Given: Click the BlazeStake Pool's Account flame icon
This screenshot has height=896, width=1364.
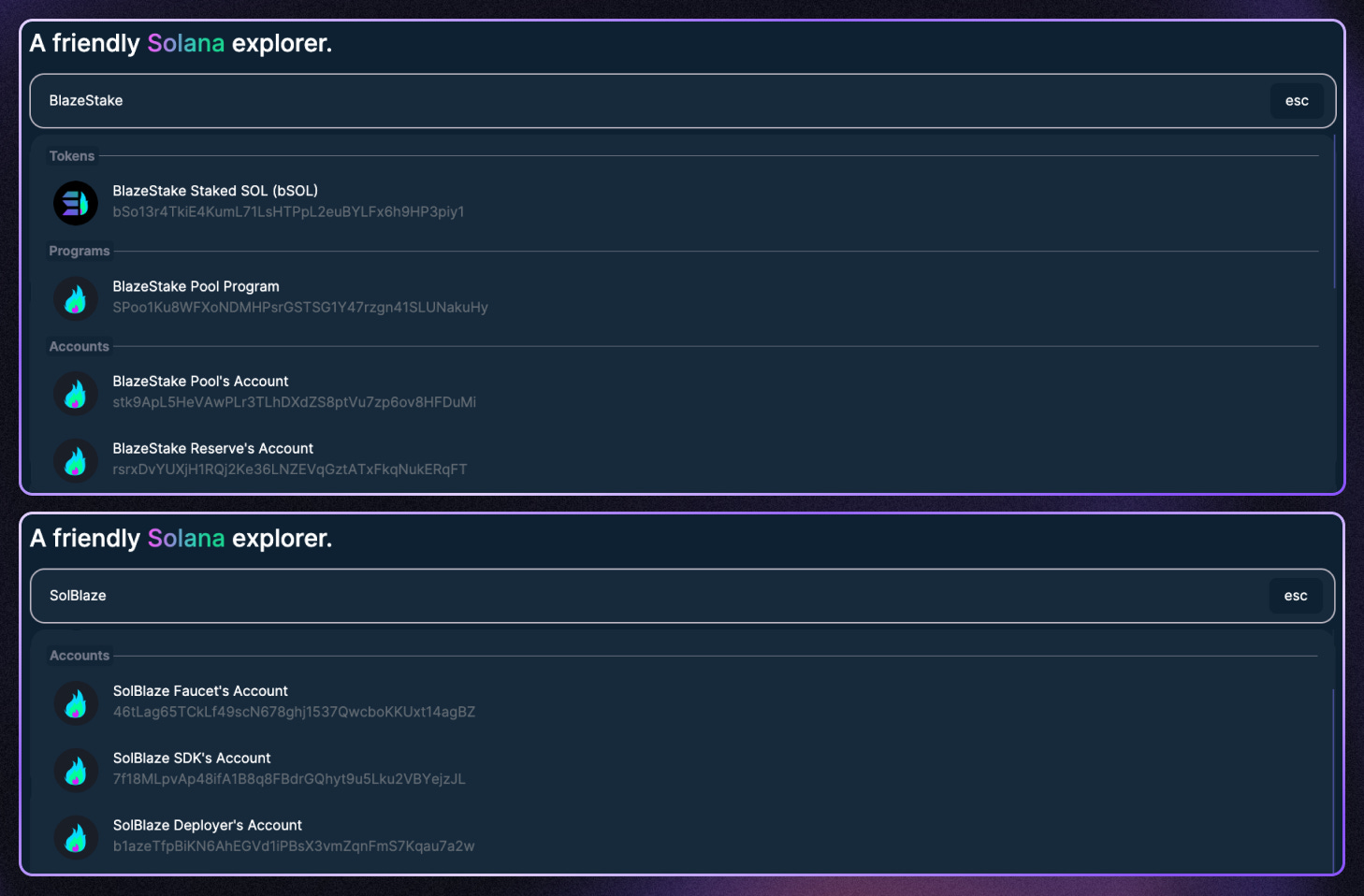Looking at the screenshot, I should tap(76, 394).
